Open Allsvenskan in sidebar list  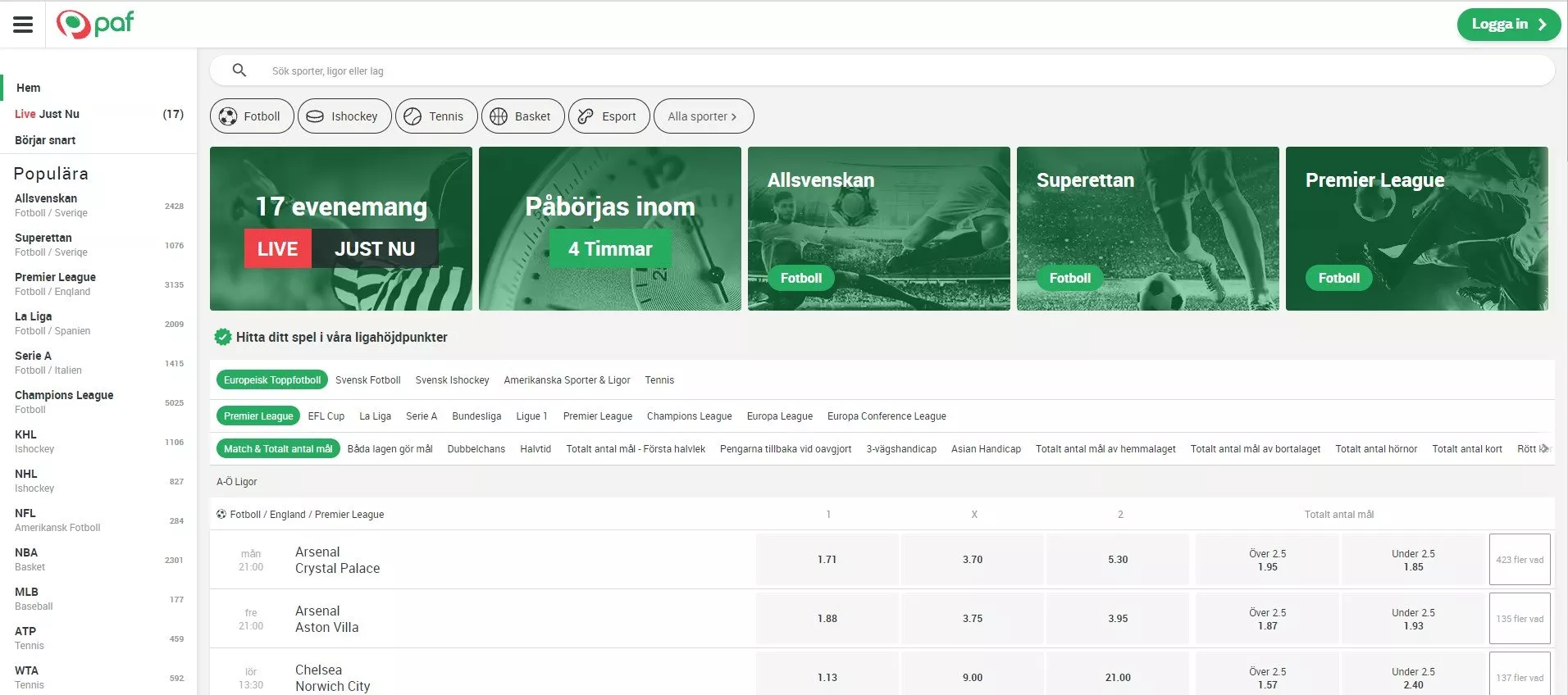[x=98, y=206]
